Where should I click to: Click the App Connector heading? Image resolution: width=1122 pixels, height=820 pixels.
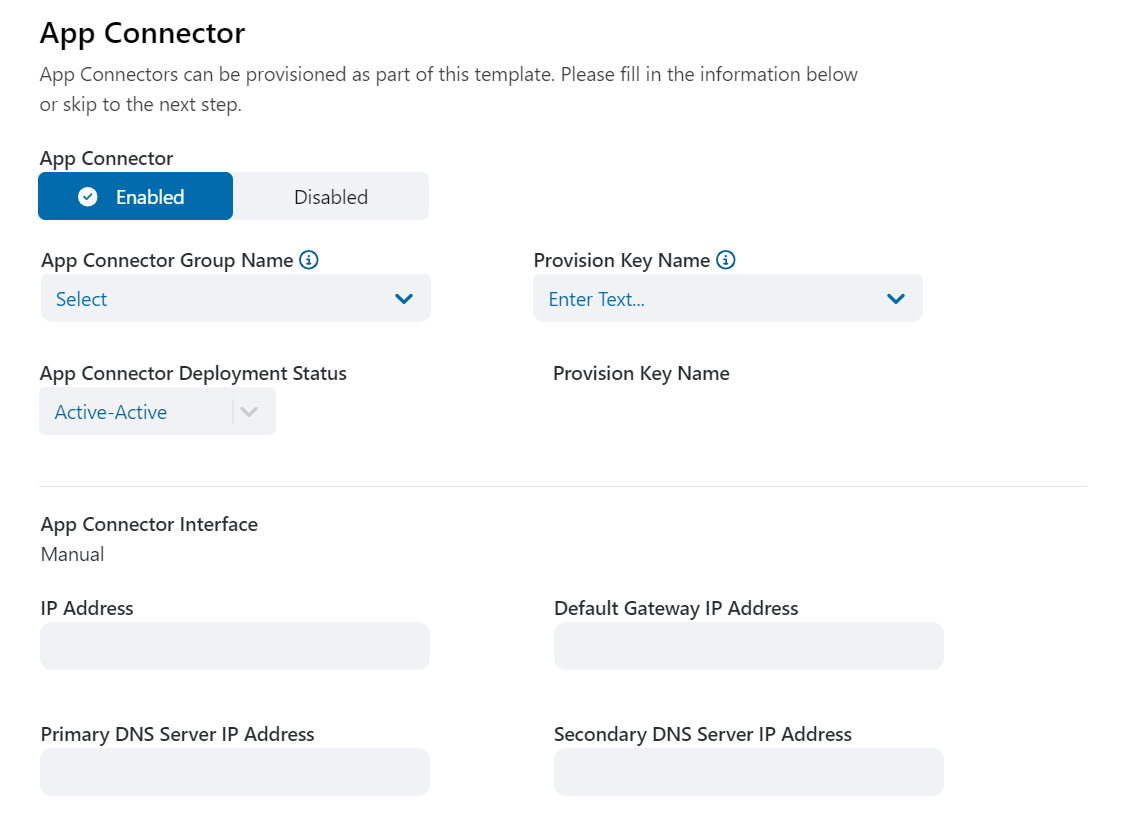141,33
